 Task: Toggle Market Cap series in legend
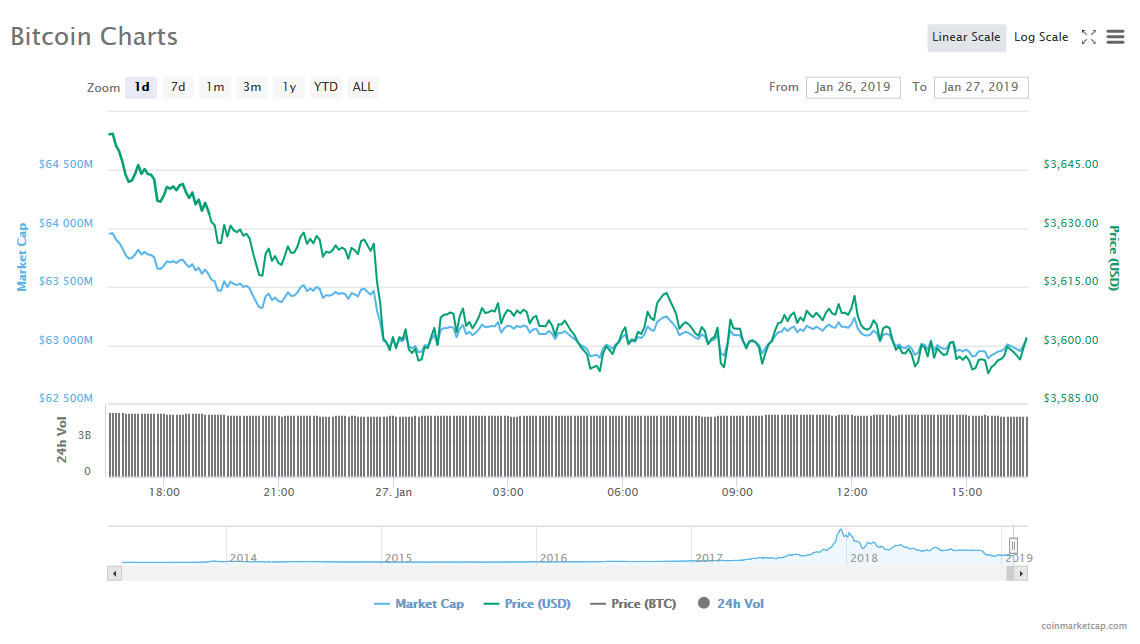pyautogui.click(x=419, y=604)
